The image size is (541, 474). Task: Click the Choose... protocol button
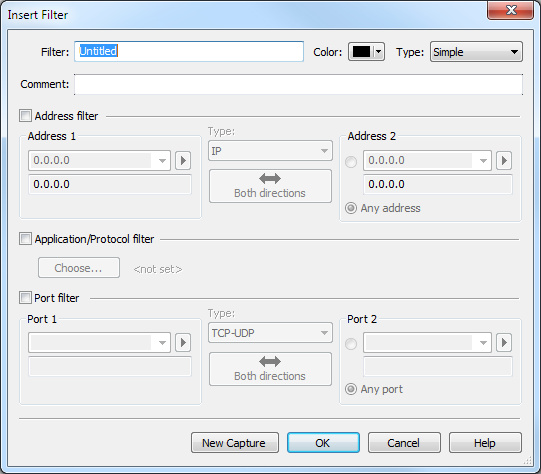pyautogui.click(x=79, y=268)
